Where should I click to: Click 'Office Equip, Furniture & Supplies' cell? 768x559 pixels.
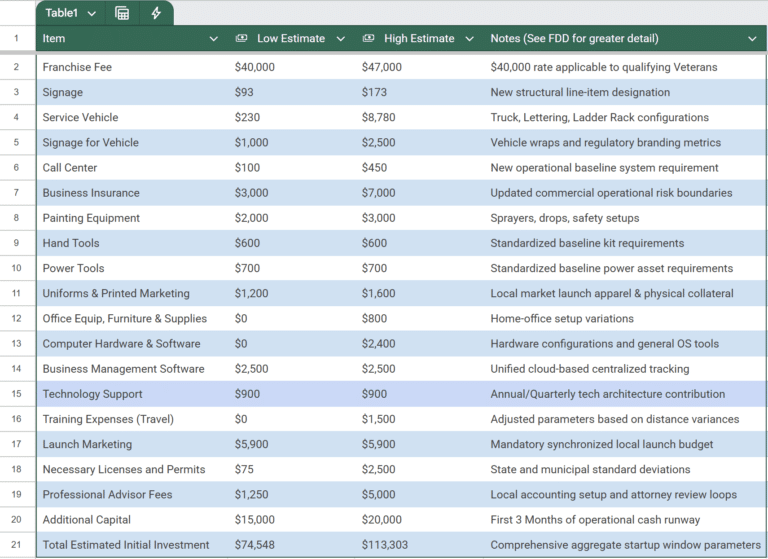[132, 318]
